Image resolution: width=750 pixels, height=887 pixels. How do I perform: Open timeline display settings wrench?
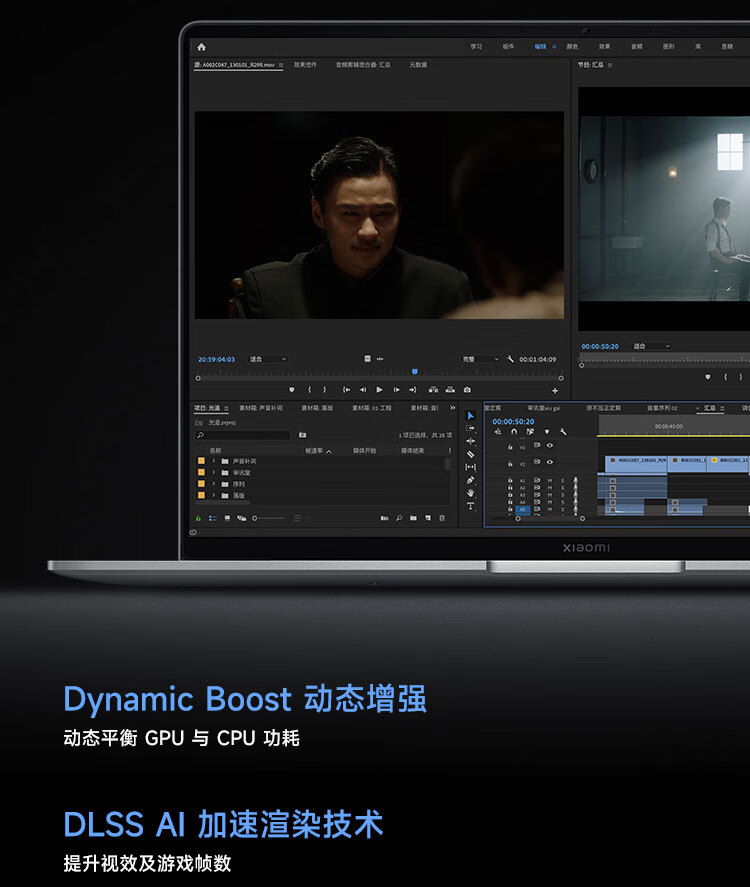click(563, 432)
